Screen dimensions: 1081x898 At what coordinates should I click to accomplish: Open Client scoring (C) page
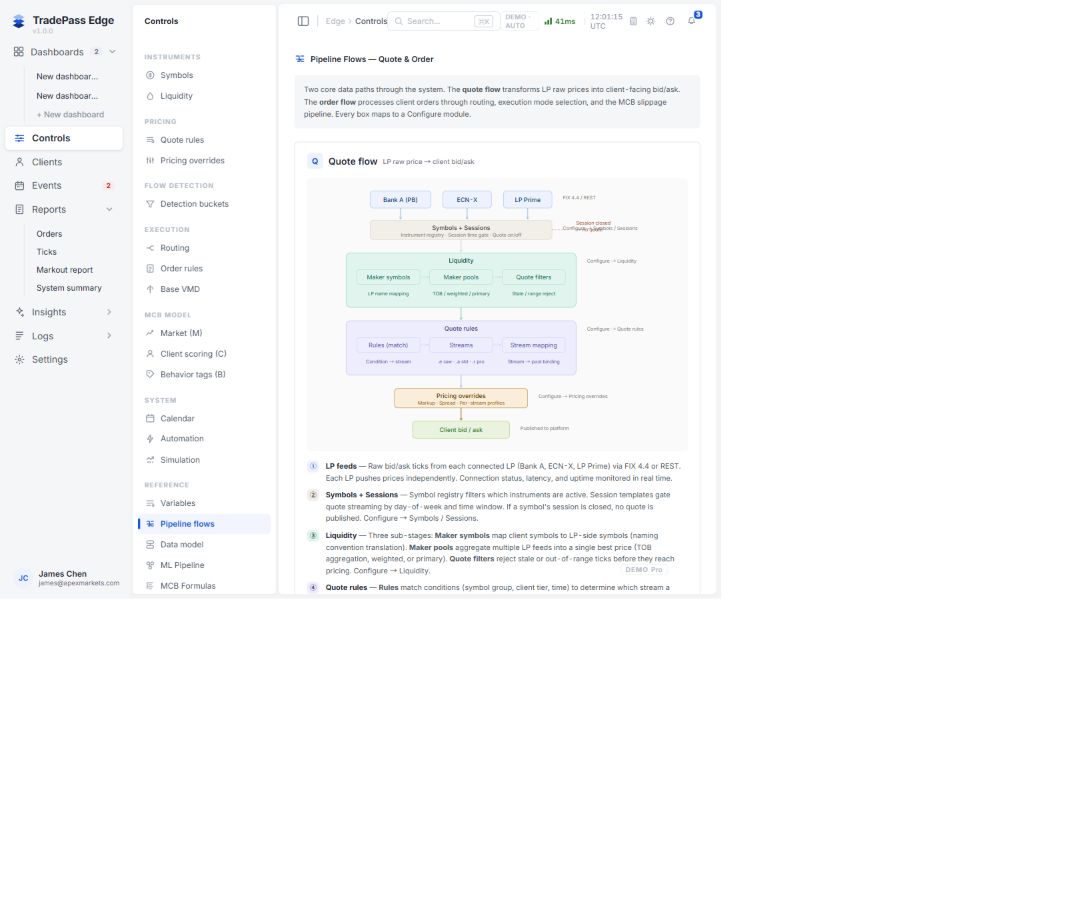(x=204, y=354)
